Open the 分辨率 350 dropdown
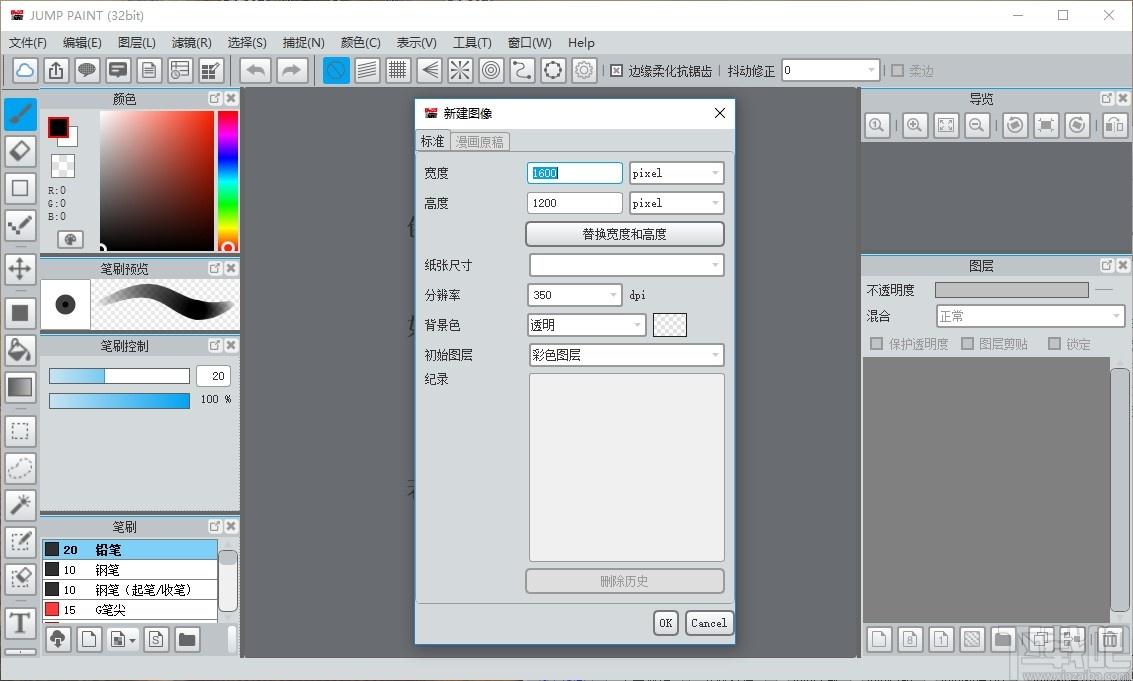Image resolution: width=1133 pixels, height=681 pixels. coord(574,295)
